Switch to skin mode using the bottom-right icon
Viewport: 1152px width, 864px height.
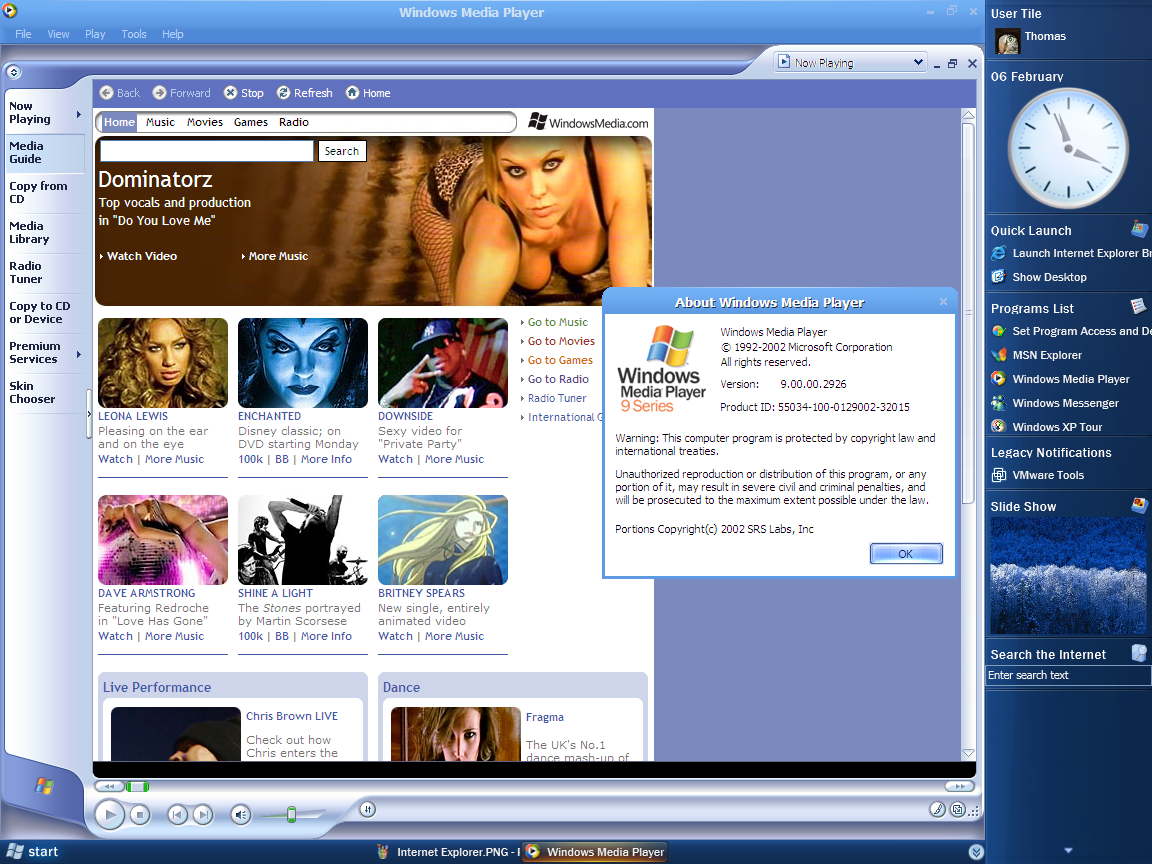(x=958, y=810)
